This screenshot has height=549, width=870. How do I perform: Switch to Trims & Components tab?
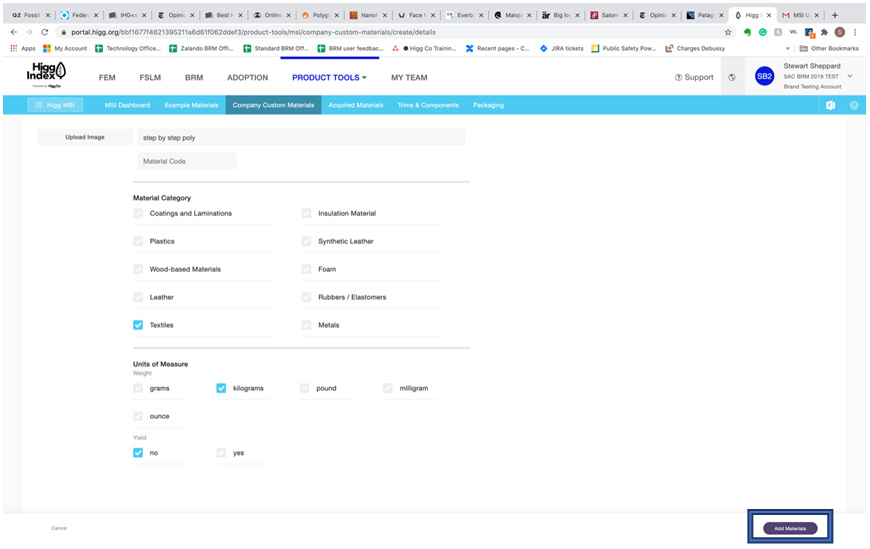click(428, 105)
